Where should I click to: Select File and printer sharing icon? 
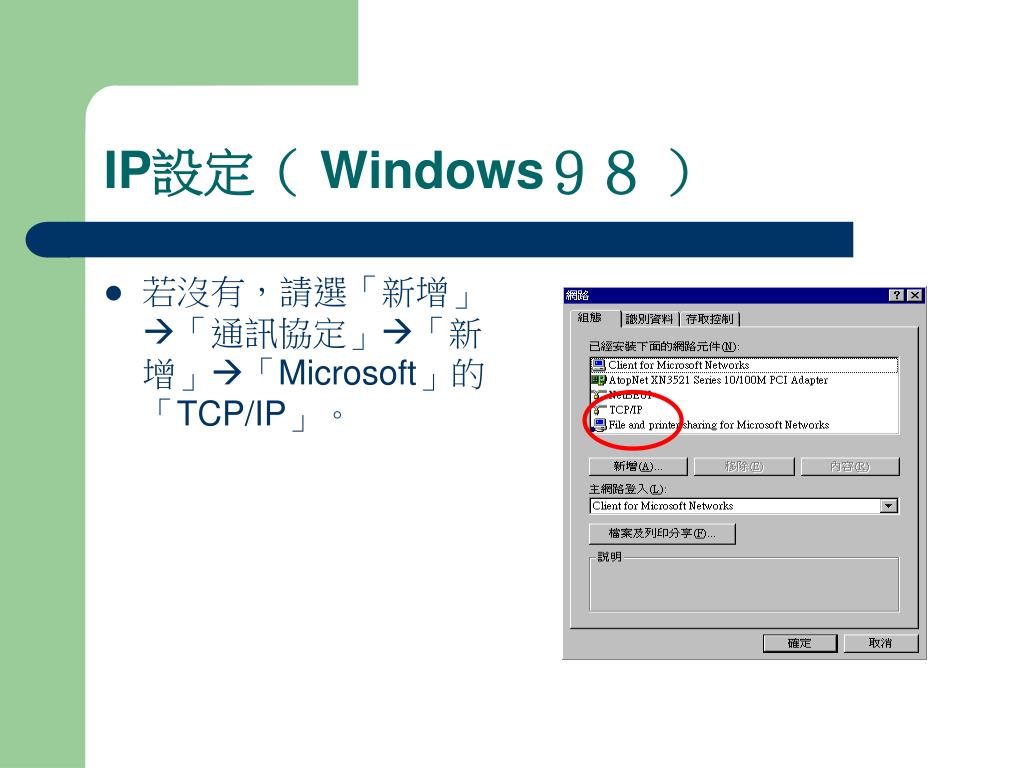(x=598, y=425)
